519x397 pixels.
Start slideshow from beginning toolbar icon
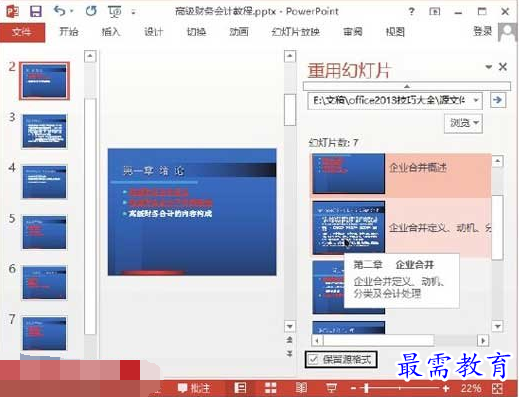click(x=114, y=12)
